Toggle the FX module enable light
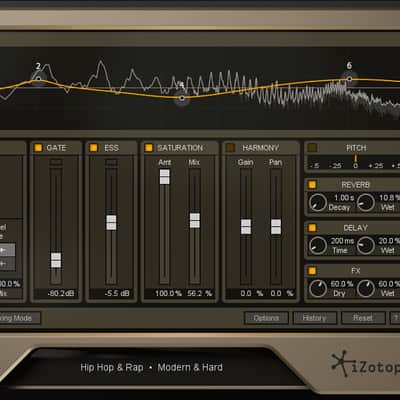400x400 pixels. pos(312,271)
